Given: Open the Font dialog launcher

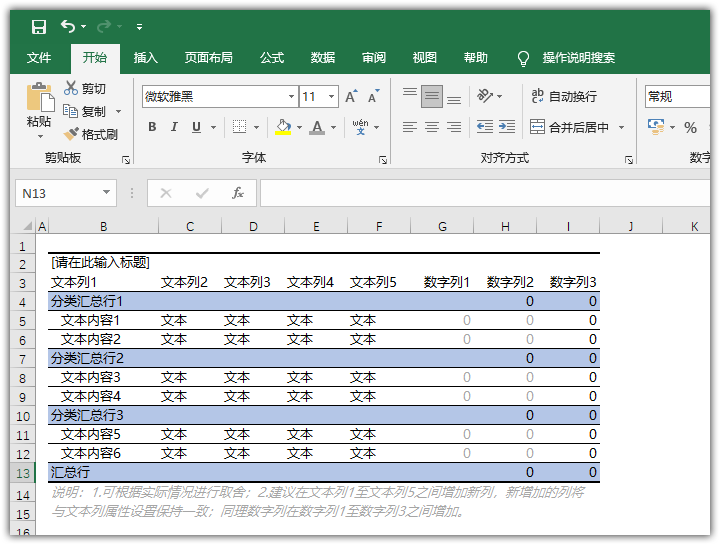Looking at the screenshot, I should pos(382,160).
